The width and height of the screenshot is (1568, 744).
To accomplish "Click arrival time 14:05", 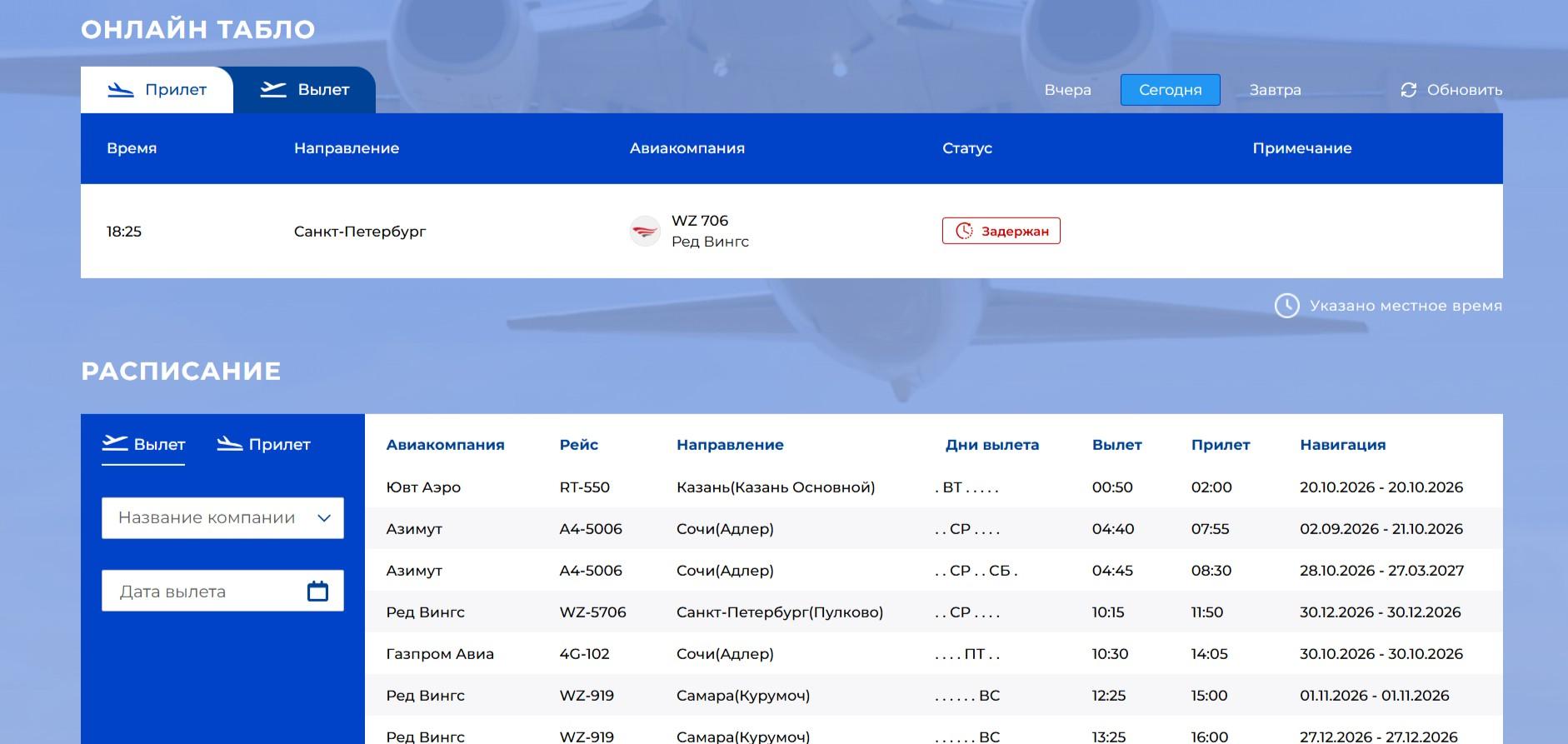I will coord(1210,654).
